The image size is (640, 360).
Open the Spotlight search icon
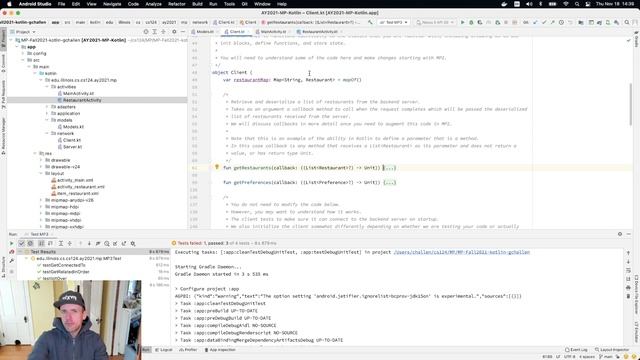pos(577,4)
